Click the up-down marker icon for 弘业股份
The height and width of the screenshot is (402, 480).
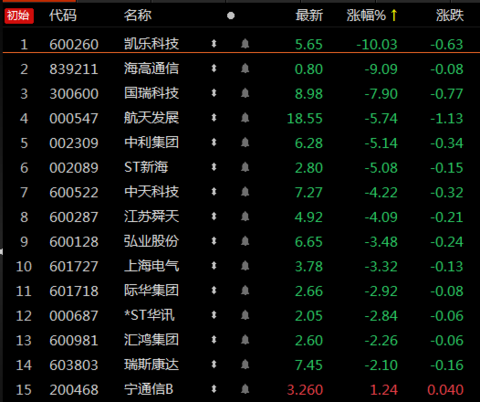click(214, 241)
